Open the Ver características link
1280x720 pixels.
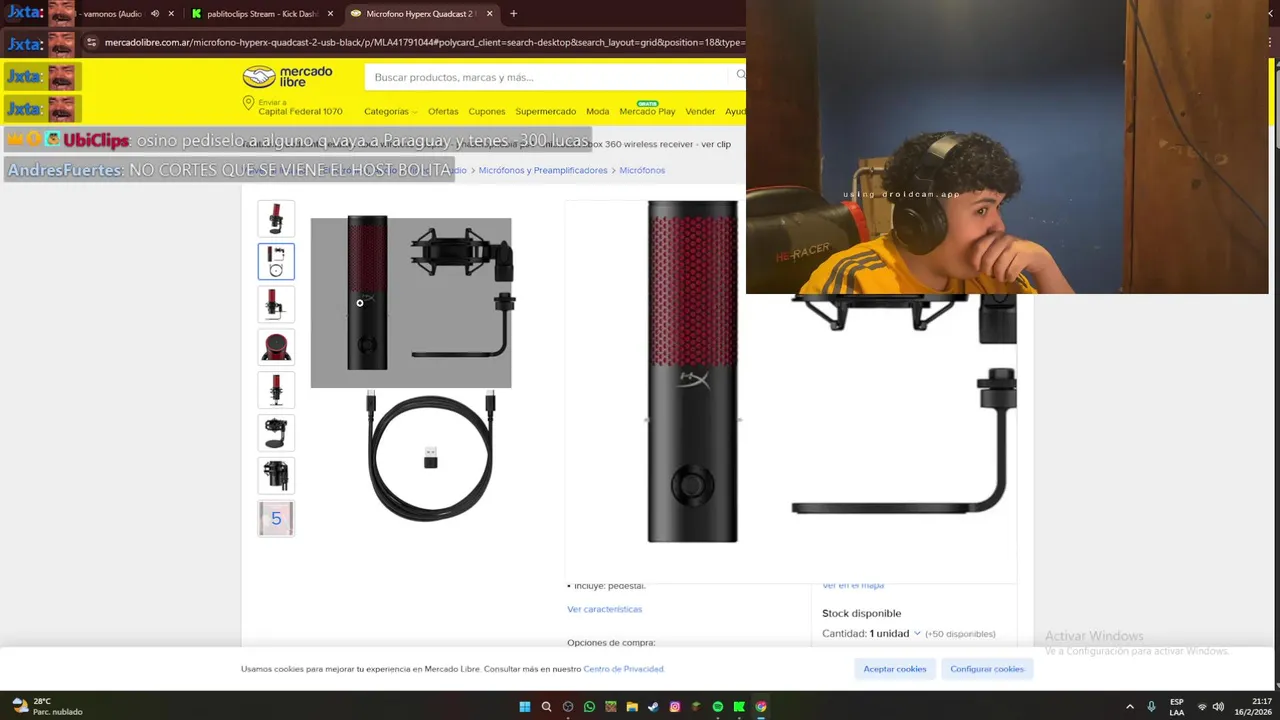click(x=604, y=609)
